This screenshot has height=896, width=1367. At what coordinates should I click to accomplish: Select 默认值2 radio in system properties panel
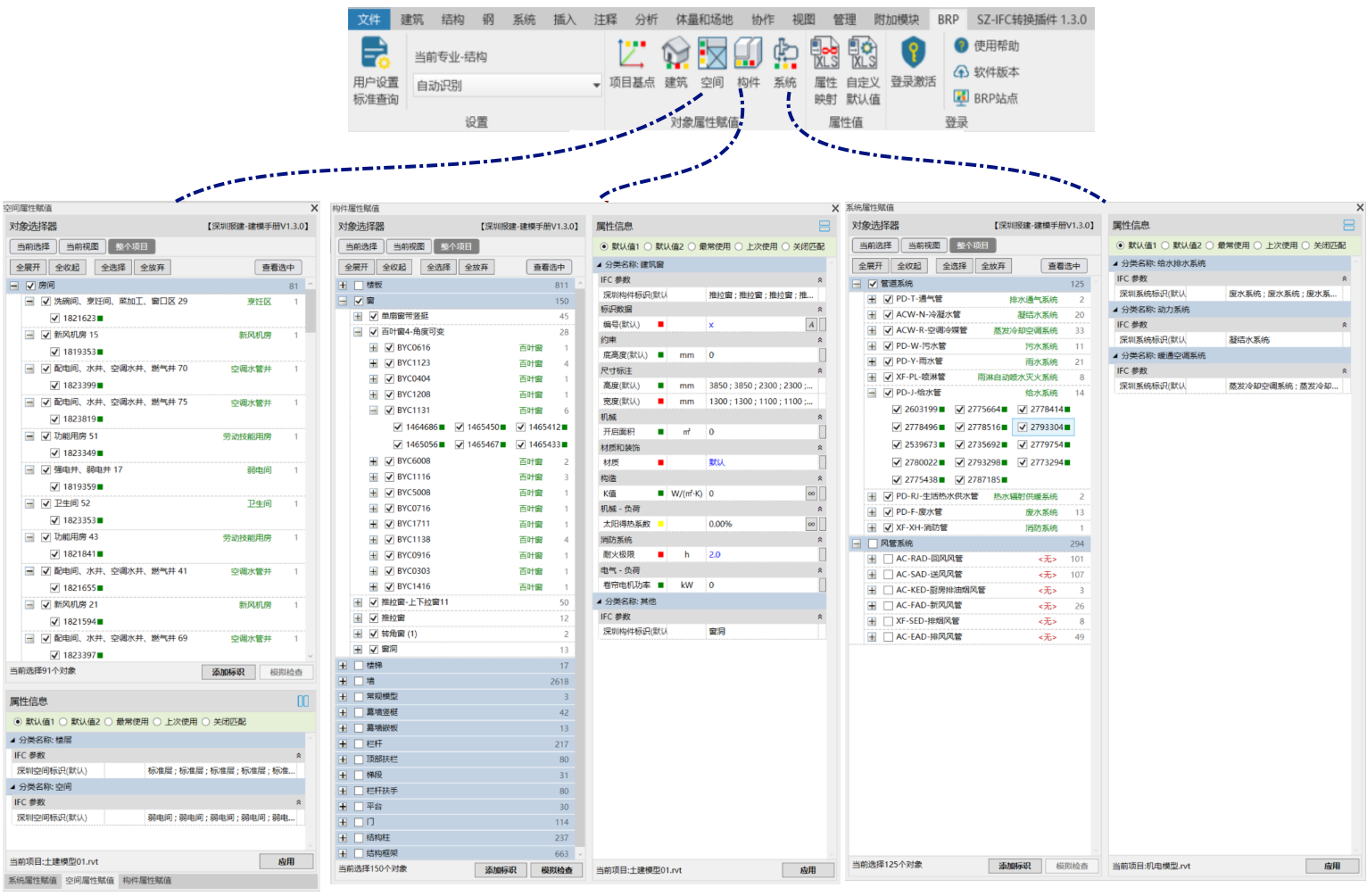(1165, 245)
